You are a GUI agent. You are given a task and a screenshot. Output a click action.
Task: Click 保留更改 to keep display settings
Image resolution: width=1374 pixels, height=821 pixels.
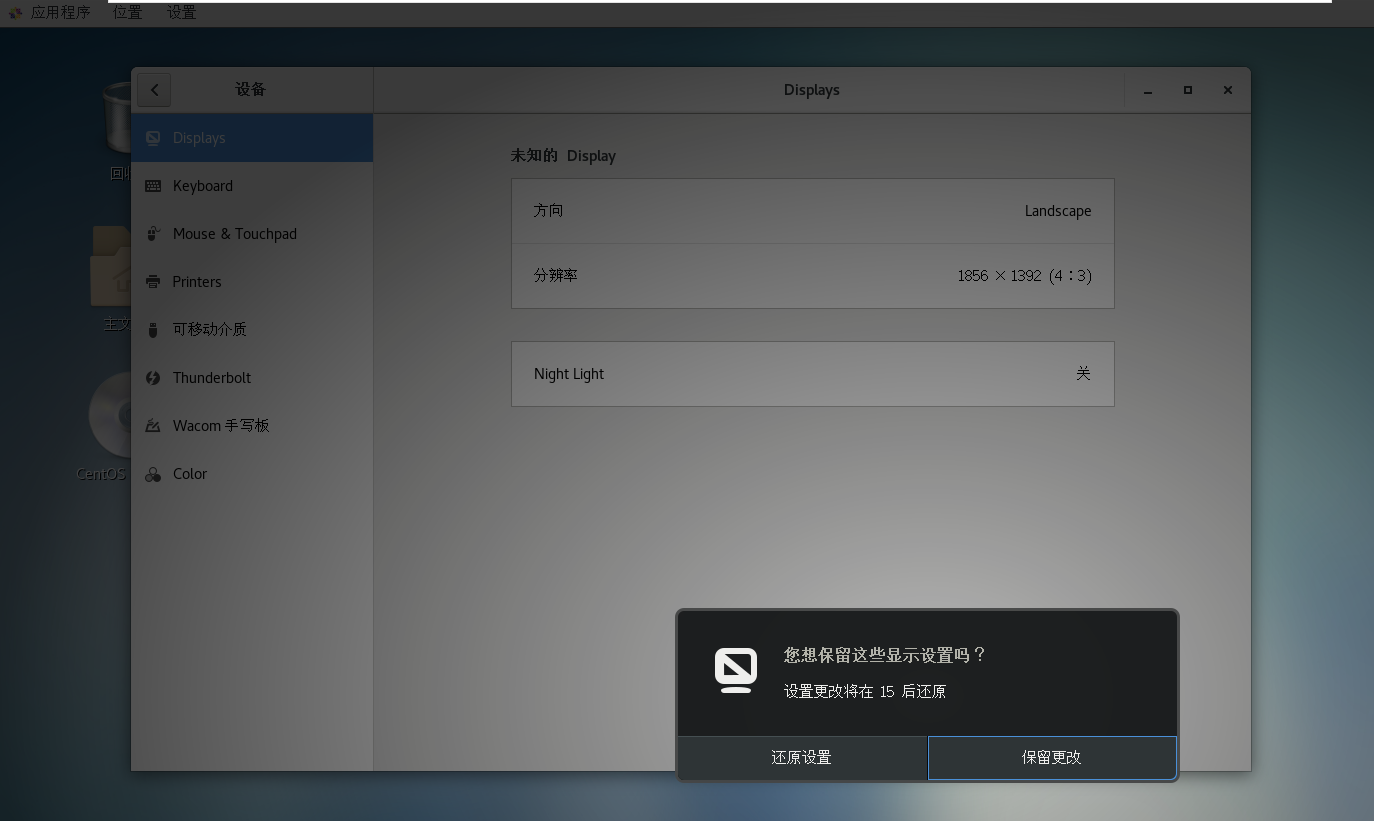pyautogui.click(x=1052, y=757)
